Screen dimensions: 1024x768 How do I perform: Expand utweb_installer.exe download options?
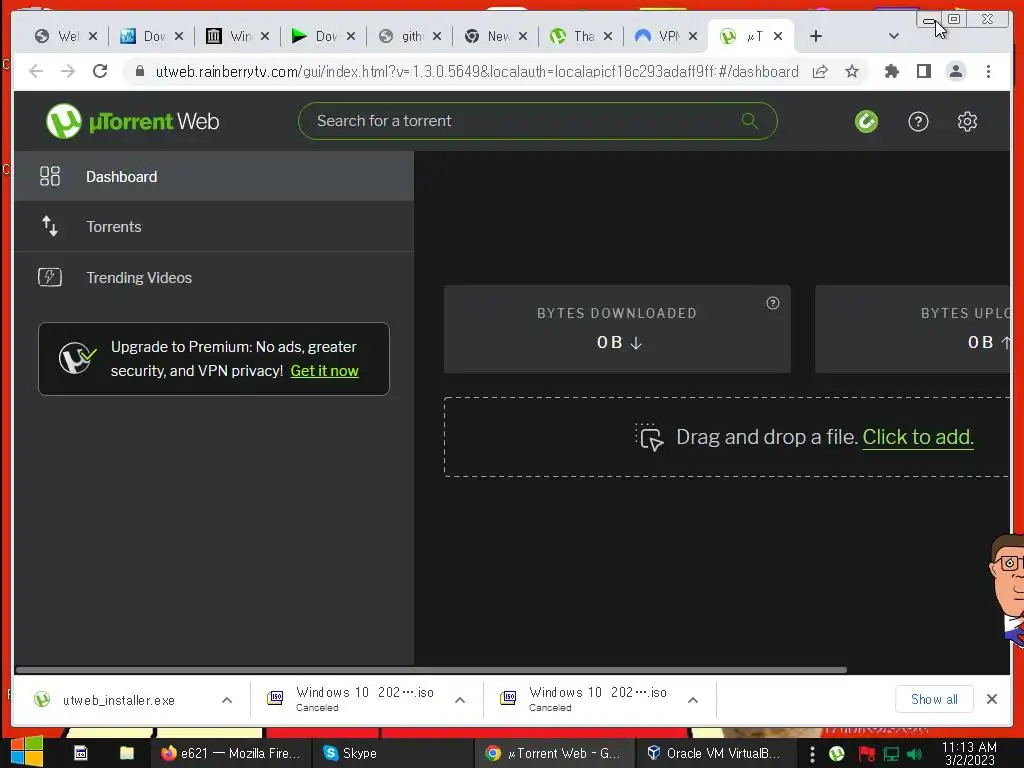[x=227, y=700]
